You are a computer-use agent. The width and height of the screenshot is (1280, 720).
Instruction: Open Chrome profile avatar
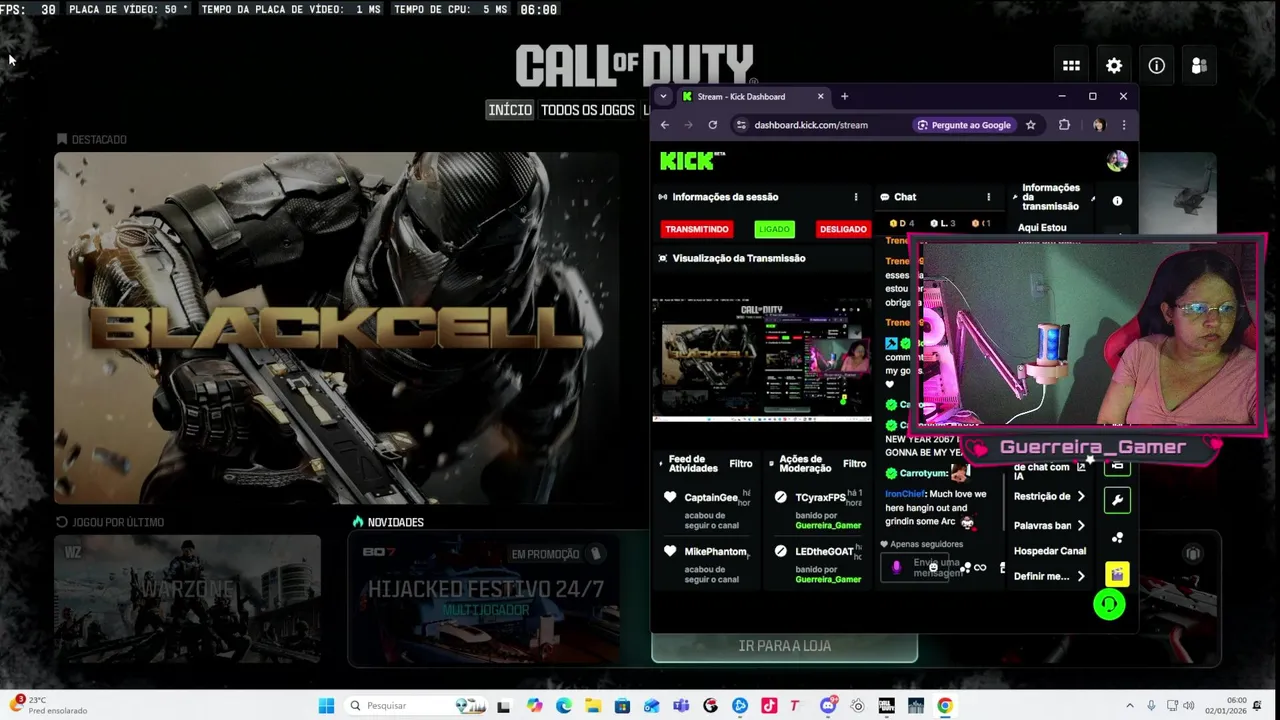pyautogui.click(x=1099, y=125)
